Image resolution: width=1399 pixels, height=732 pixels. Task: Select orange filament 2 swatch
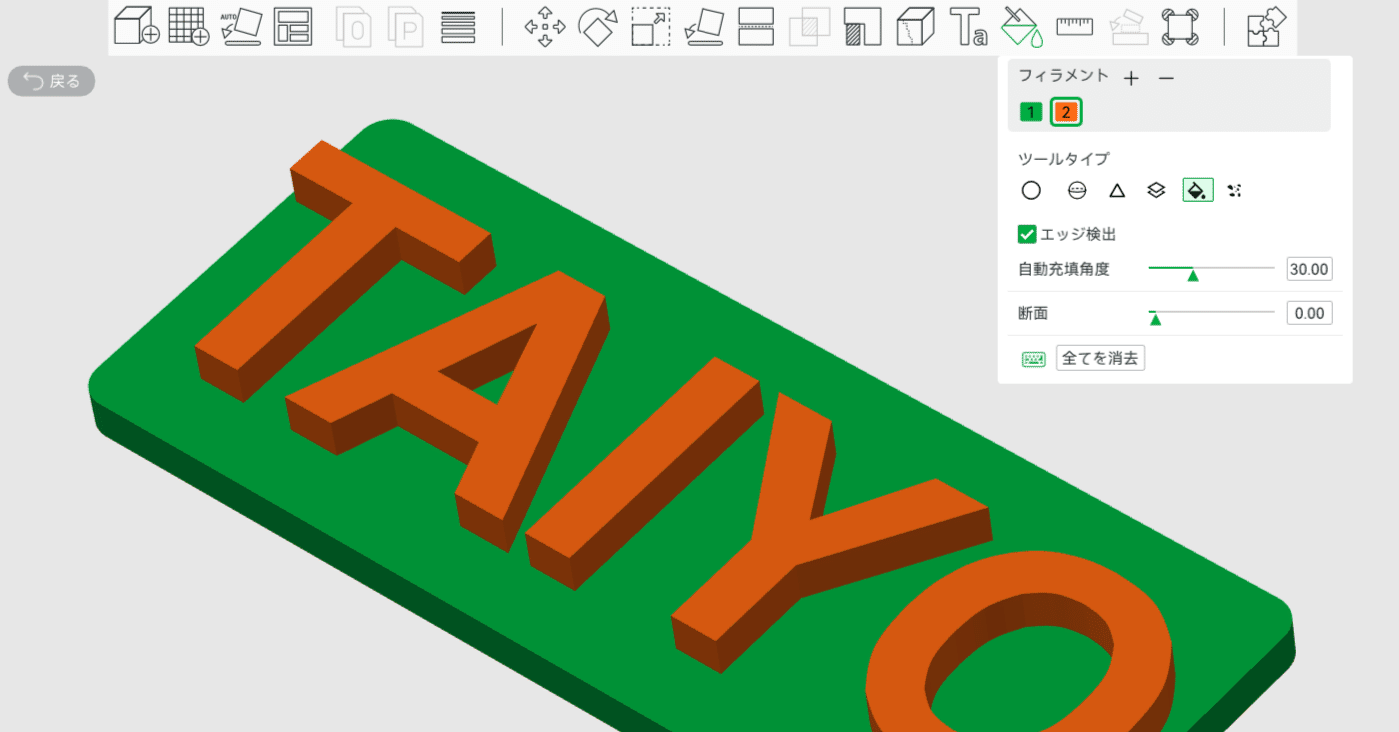(x=1066, y=112)
